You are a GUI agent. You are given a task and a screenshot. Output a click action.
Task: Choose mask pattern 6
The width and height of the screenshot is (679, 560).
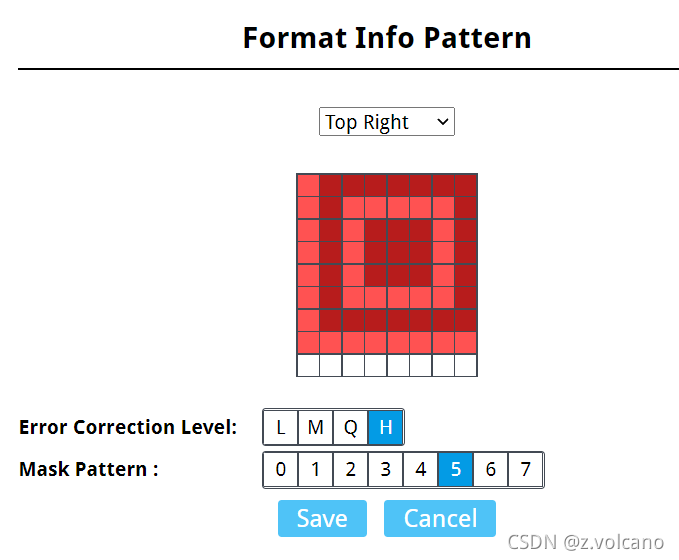pos(491,469)
